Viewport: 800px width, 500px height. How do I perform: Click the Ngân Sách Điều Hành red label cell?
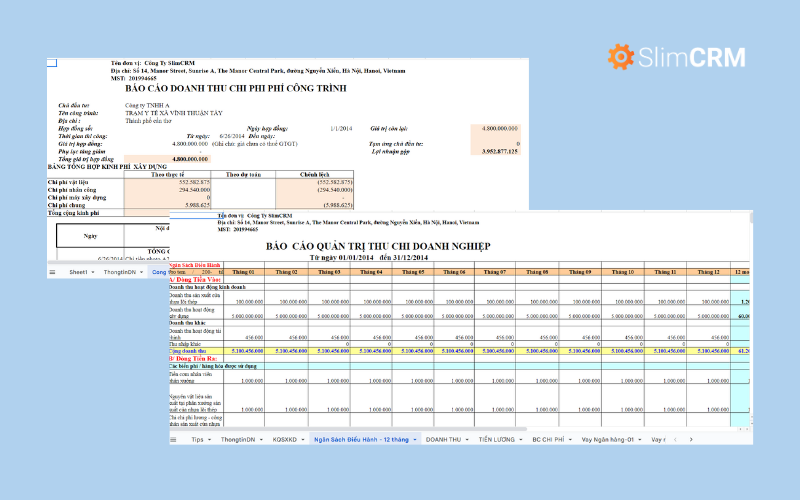195,265
